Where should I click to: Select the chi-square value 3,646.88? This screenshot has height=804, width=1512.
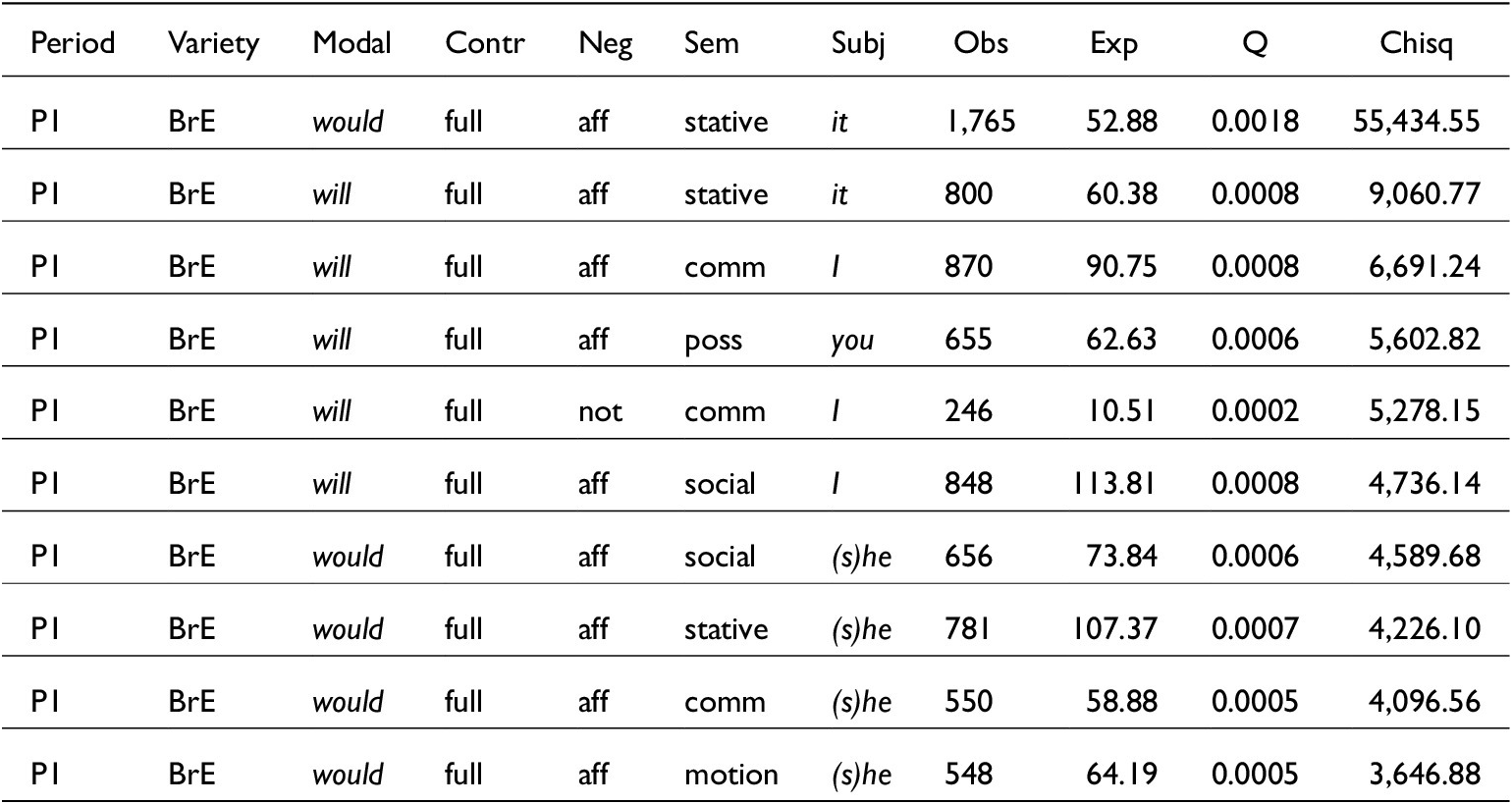tap(1424, 775)
